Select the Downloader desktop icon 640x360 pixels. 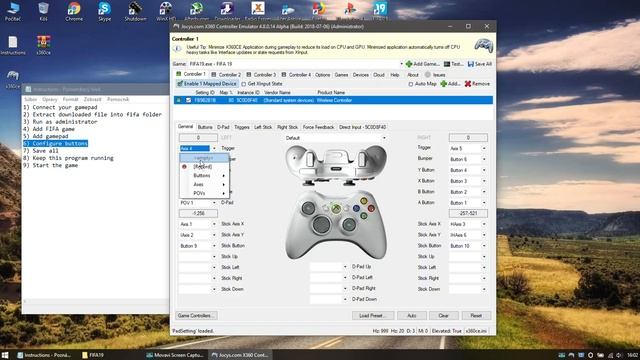pyautogui.click(x=227, y=11)
